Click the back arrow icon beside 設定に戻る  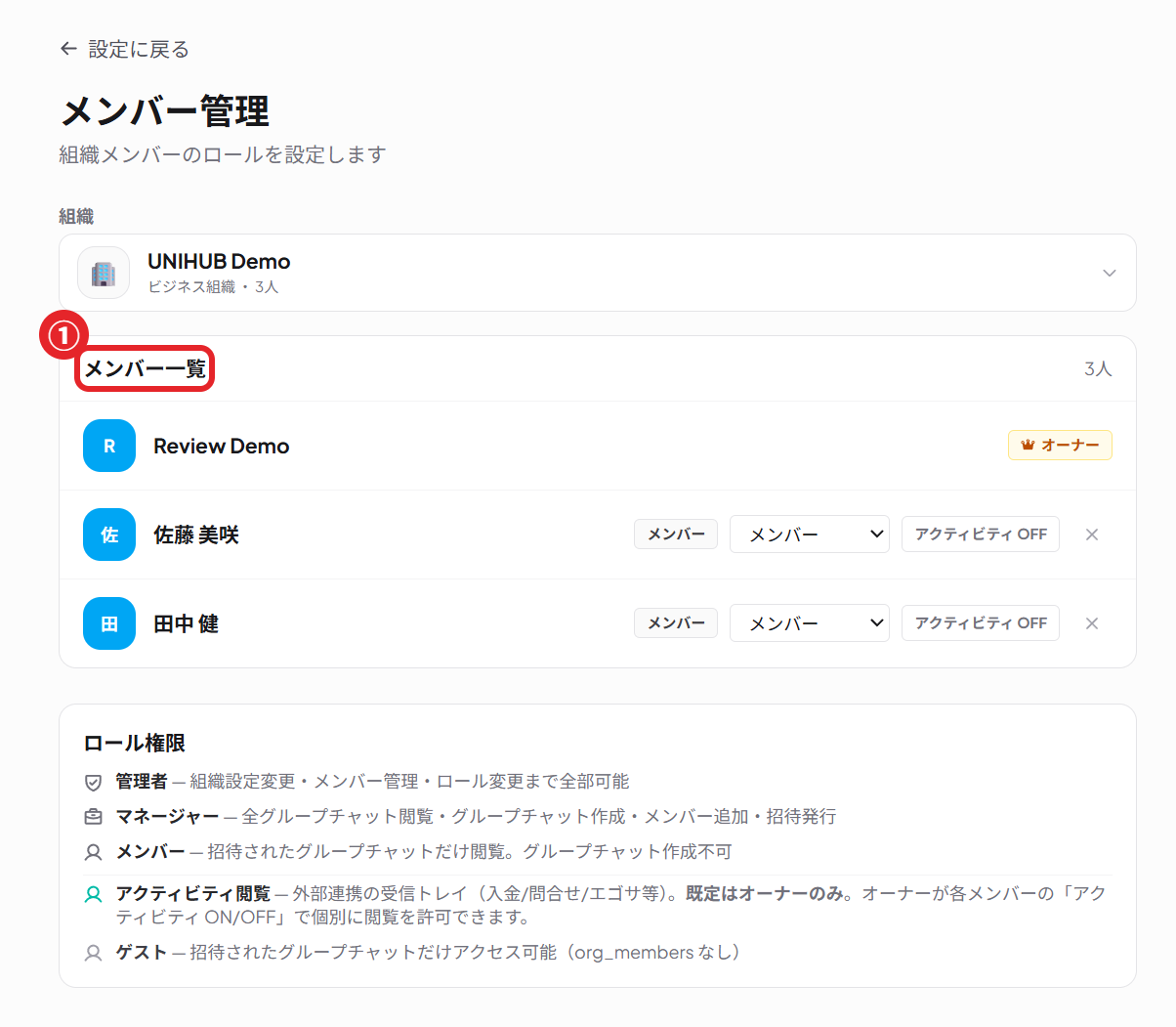(67, 49)
